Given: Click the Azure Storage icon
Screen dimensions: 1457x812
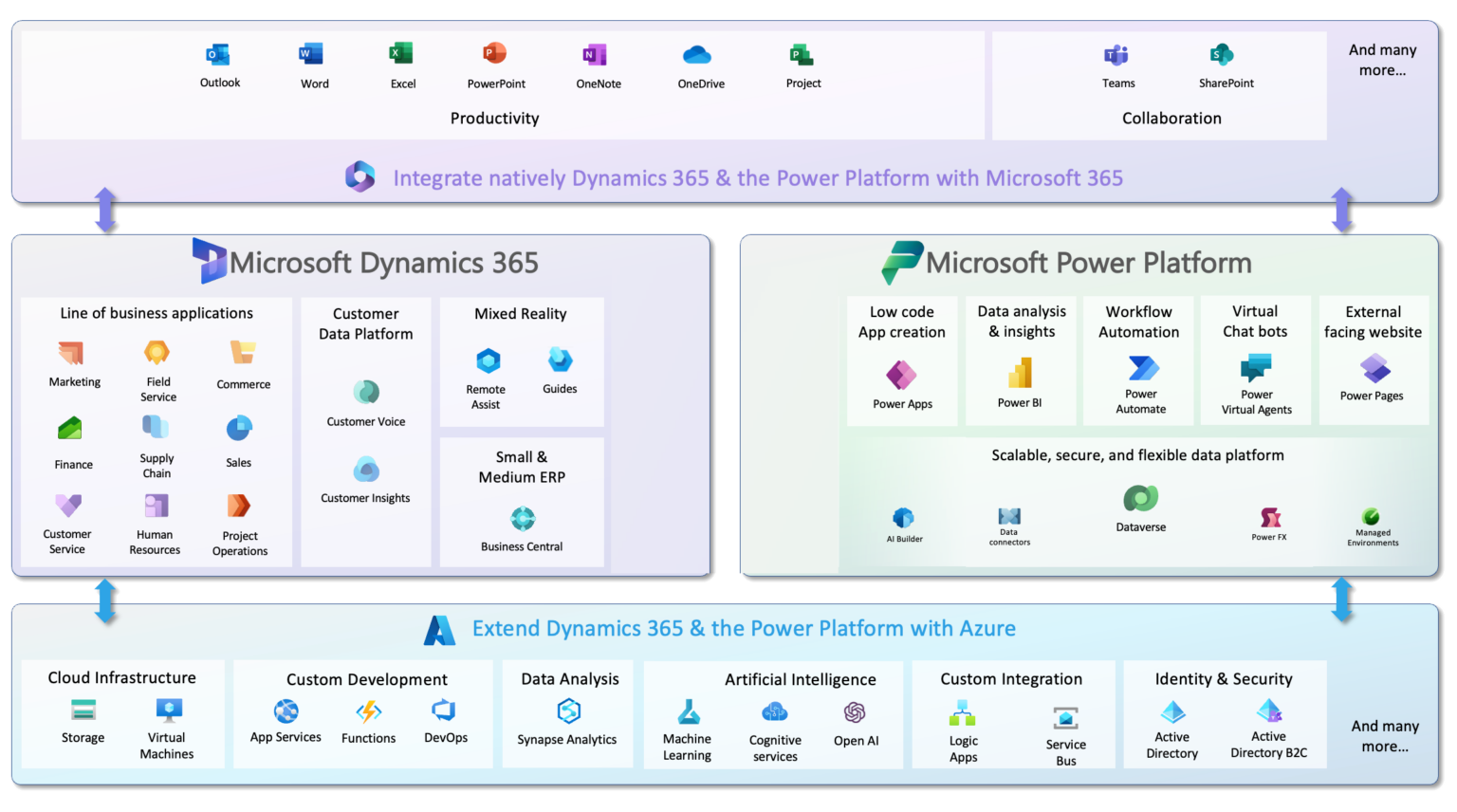Looking at the screenshot, I should click(x=83, y=710).
